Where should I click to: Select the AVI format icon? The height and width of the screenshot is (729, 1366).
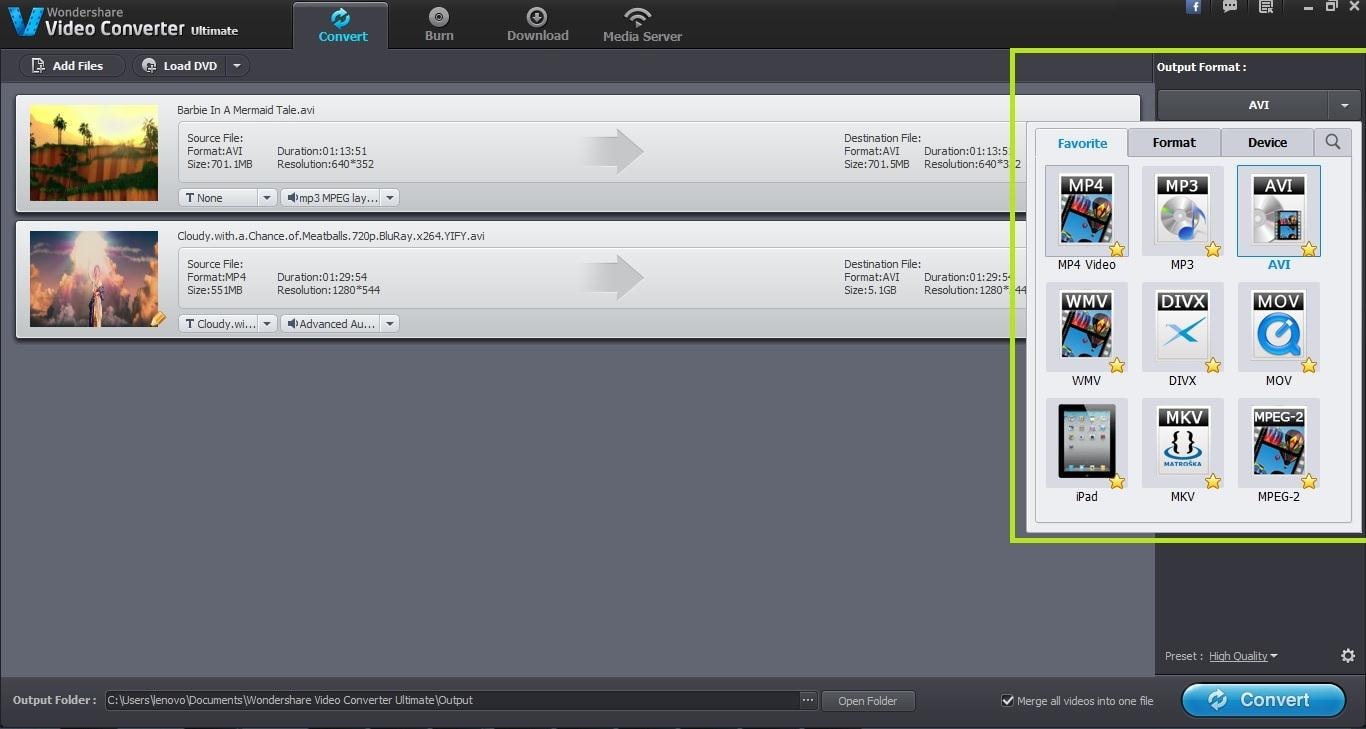1278,212
